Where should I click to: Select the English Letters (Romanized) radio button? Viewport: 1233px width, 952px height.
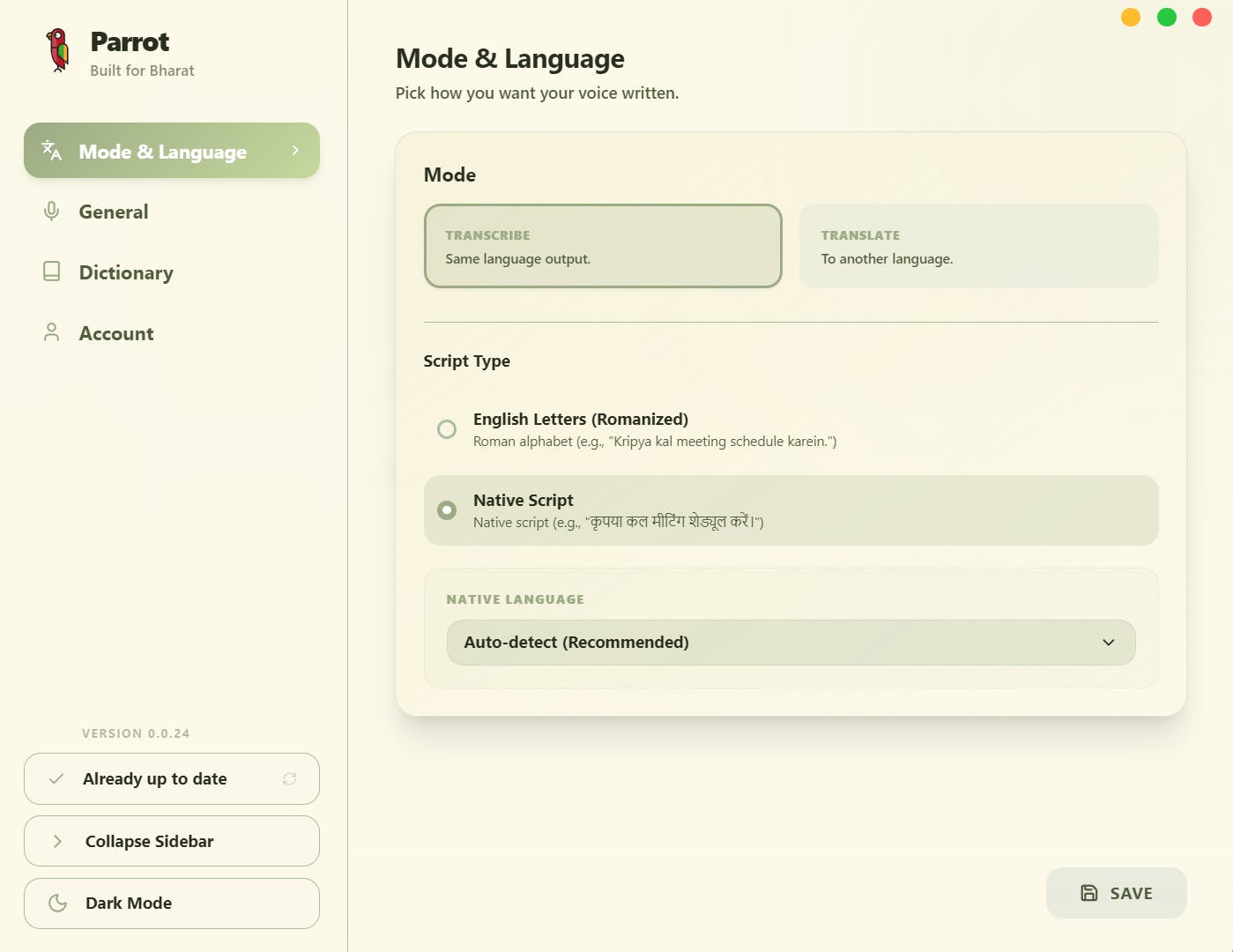(x=447, y=429)
